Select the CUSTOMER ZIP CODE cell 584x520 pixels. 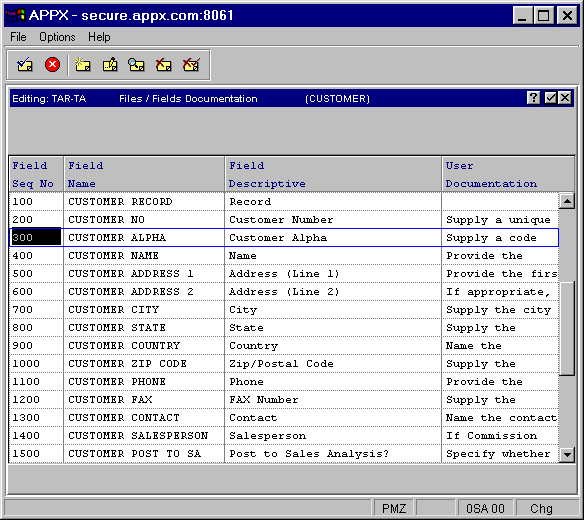[144, 364]
